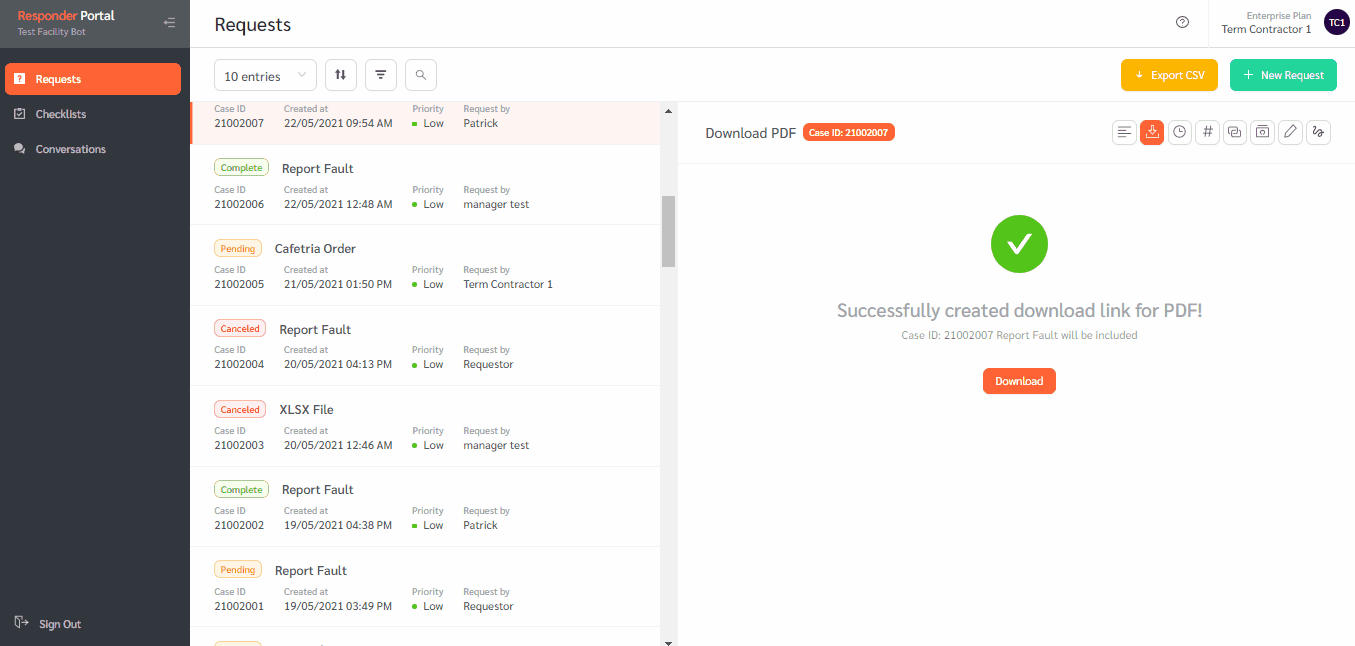Click the archive box icon
The height and width of the screenshot is (646, 1355).
(1263, 132)
